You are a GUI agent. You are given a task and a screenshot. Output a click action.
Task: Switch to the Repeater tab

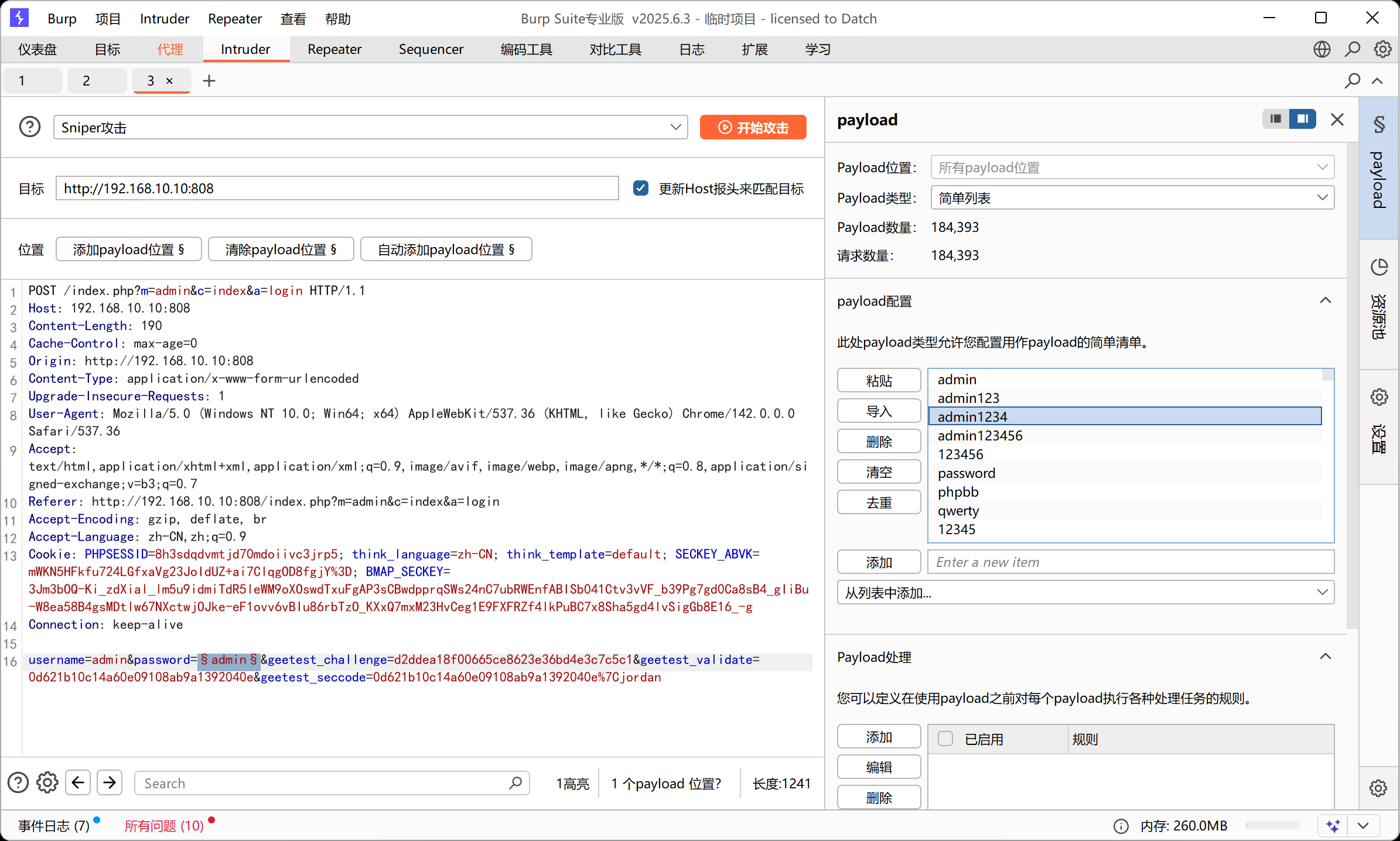coord(334,49)
